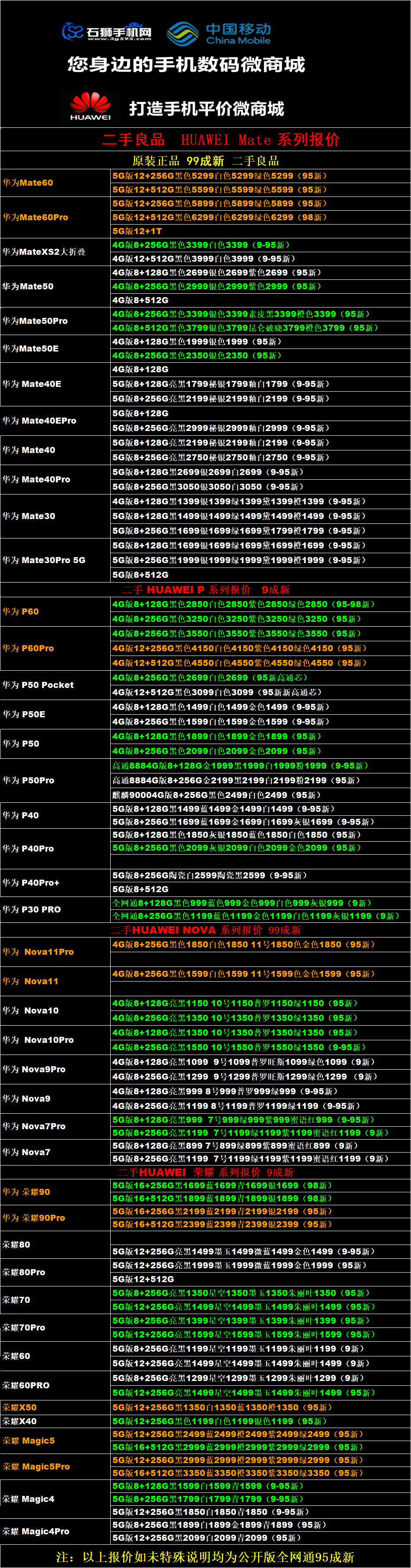Select the slogan 您身边的手机数码微商城
This screenshot has height=1568, width=411.
coord(186,64)
